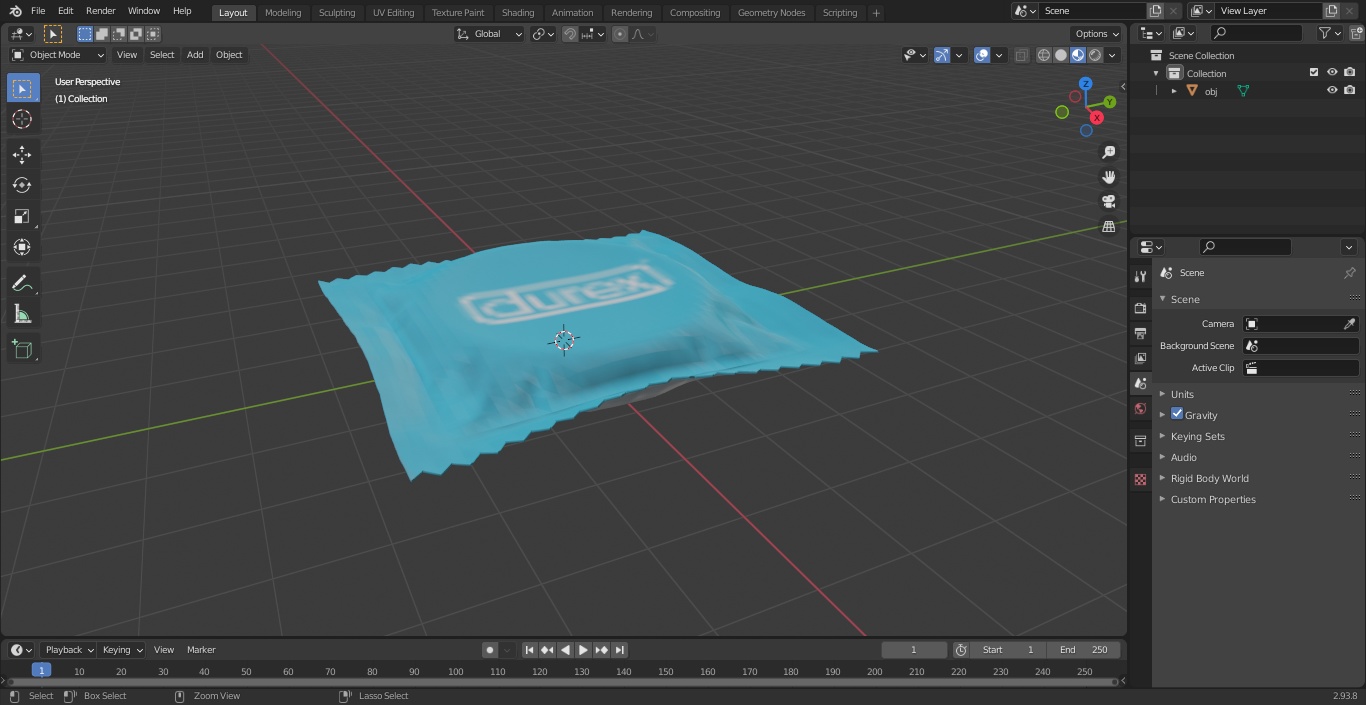Toggle proportional editing button
Viewport: 1366px width, 705px height.
(620, 34)
